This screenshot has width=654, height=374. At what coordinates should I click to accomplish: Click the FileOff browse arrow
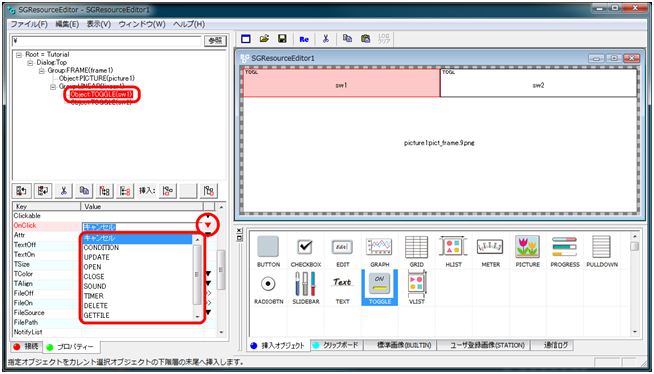click(x=209, y=293)
